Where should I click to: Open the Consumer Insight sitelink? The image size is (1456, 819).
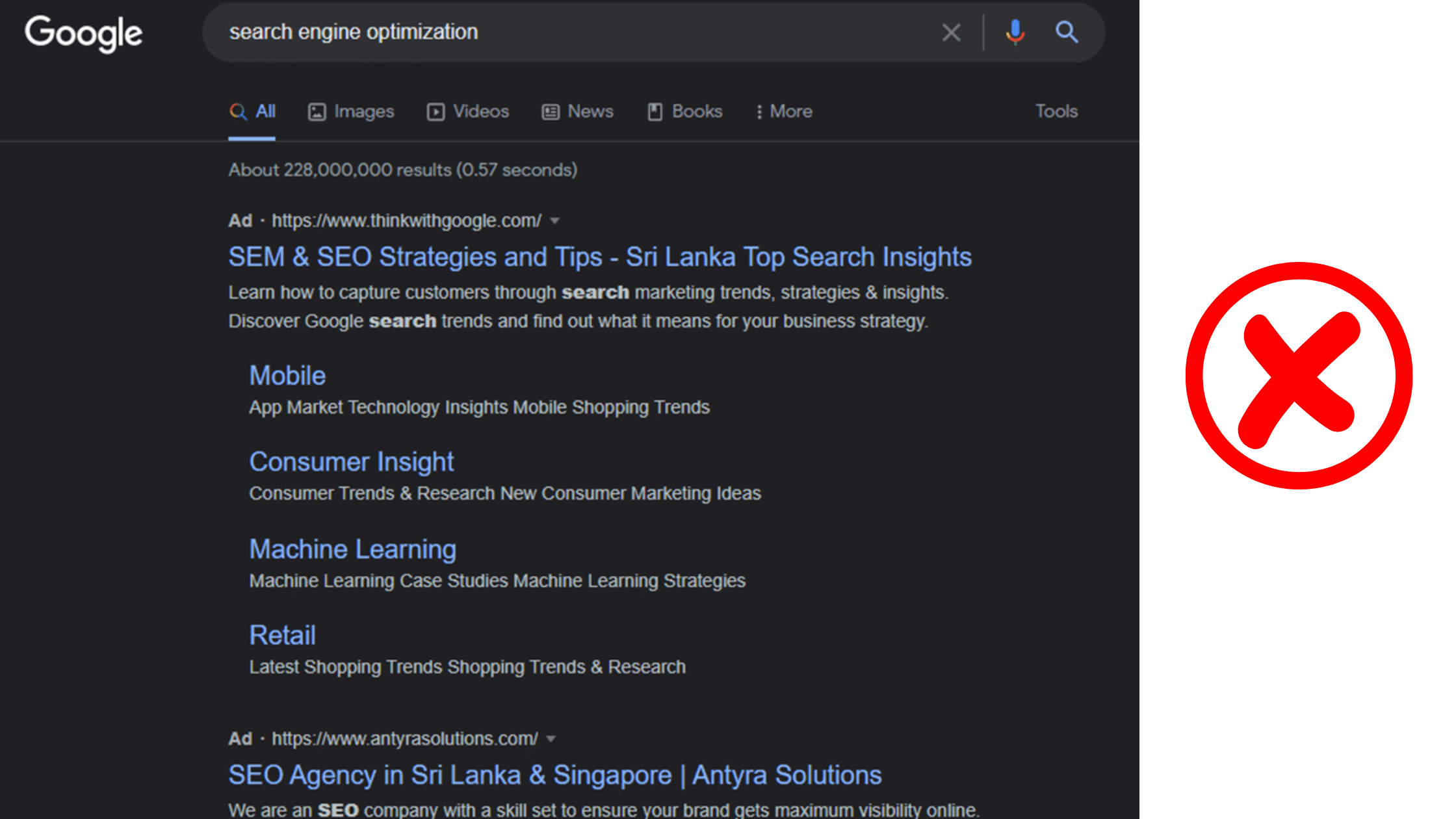(x=351, y=461)
